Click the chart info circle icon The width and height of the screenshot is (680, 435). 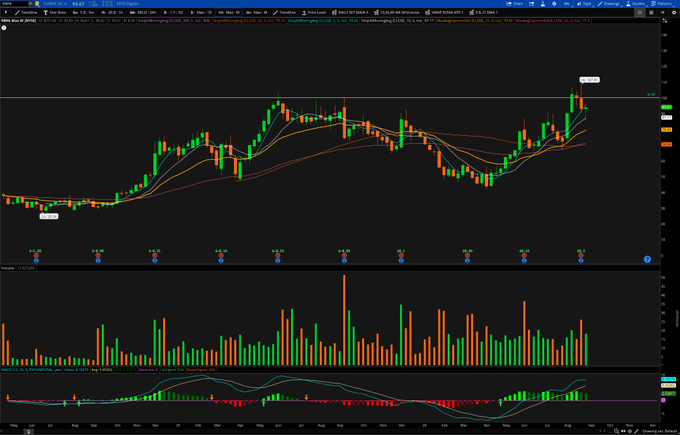click(x=4, y=28)
